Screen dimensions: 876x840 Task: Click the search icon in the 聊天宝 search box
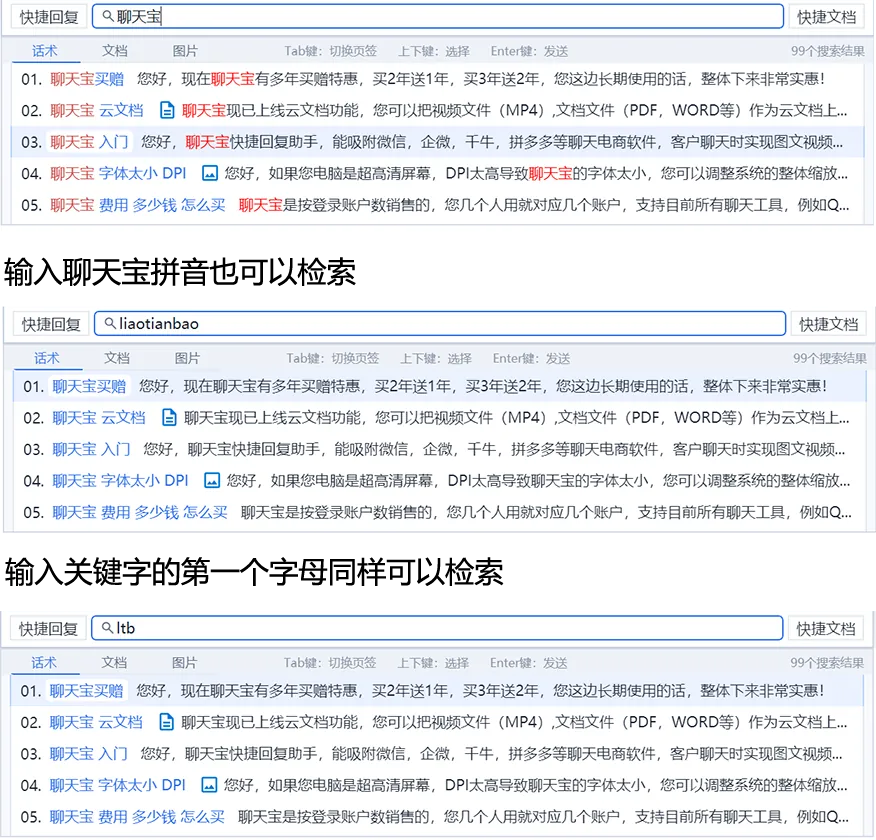click(x=108, y=17)
